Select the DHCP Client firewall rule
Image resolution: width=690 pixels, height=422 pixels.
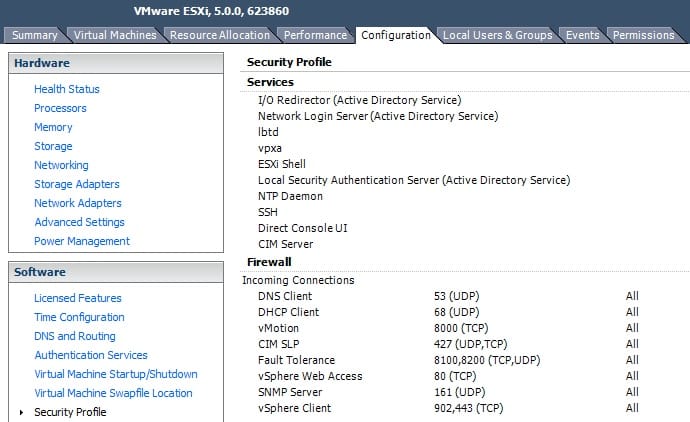(x=288, y=312)
